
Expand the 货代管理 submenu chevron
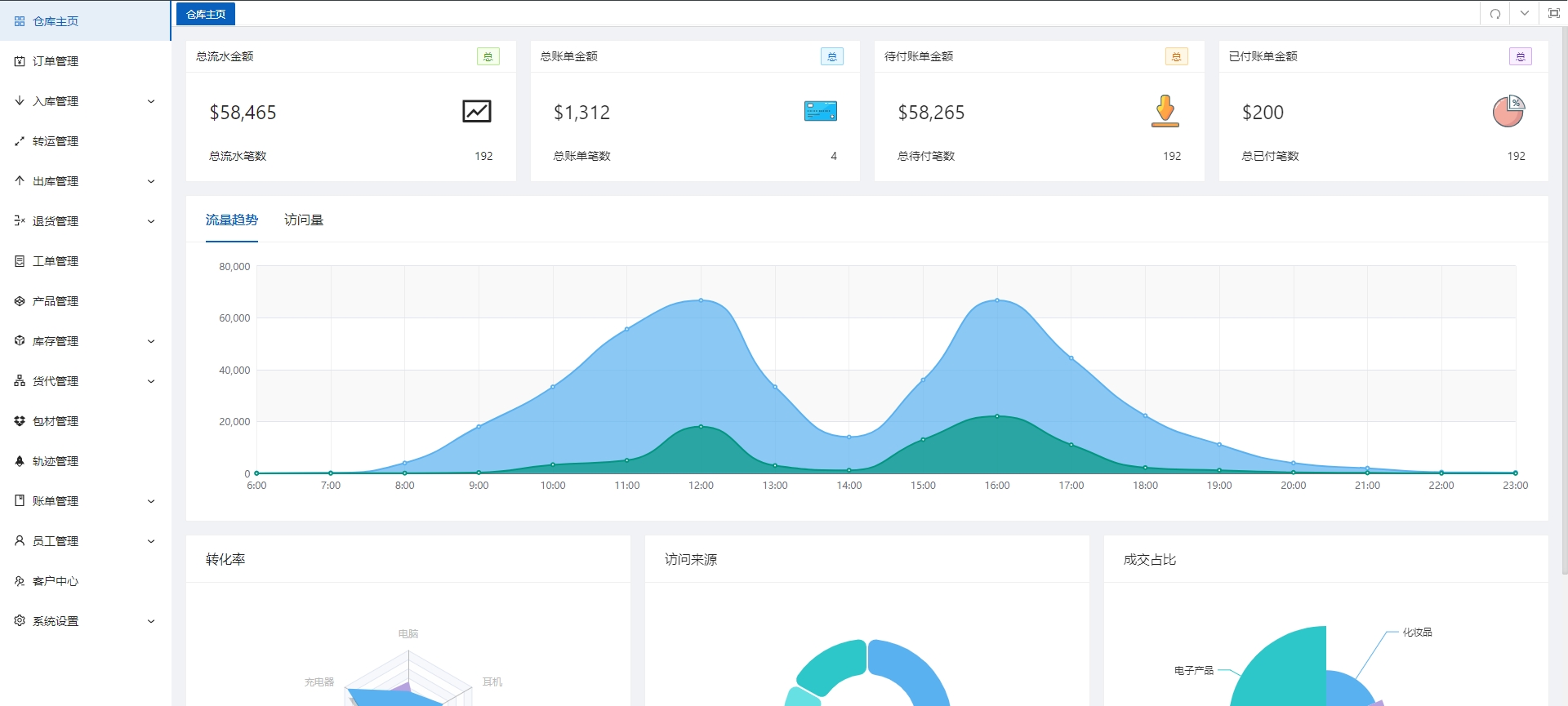(x=151, y=381)
